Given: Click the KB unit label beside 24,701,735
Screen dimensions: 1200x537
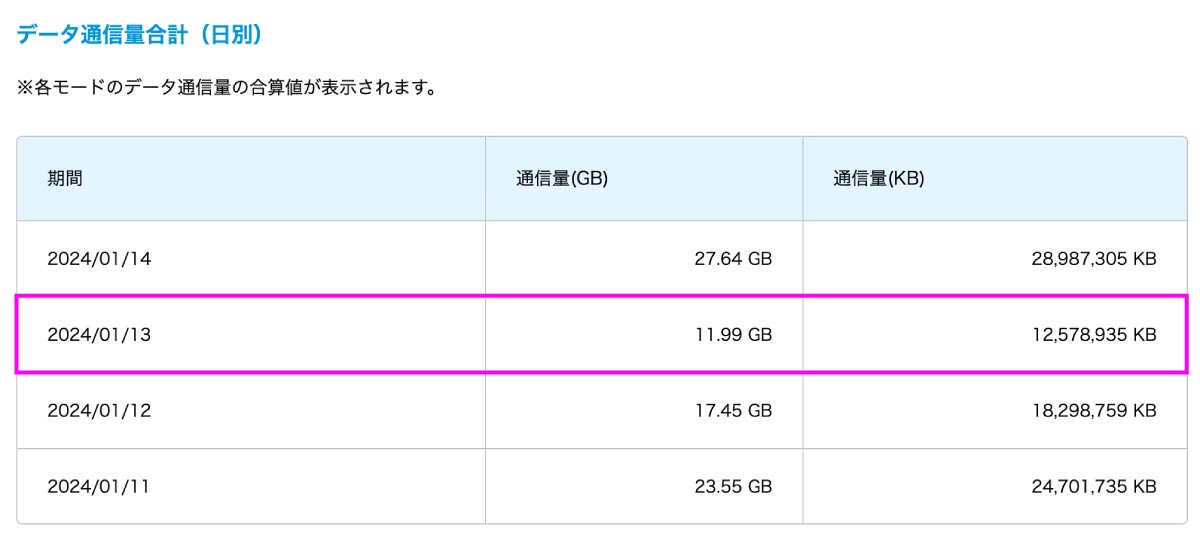Looking at the screenshot, I should (1145, 486).
